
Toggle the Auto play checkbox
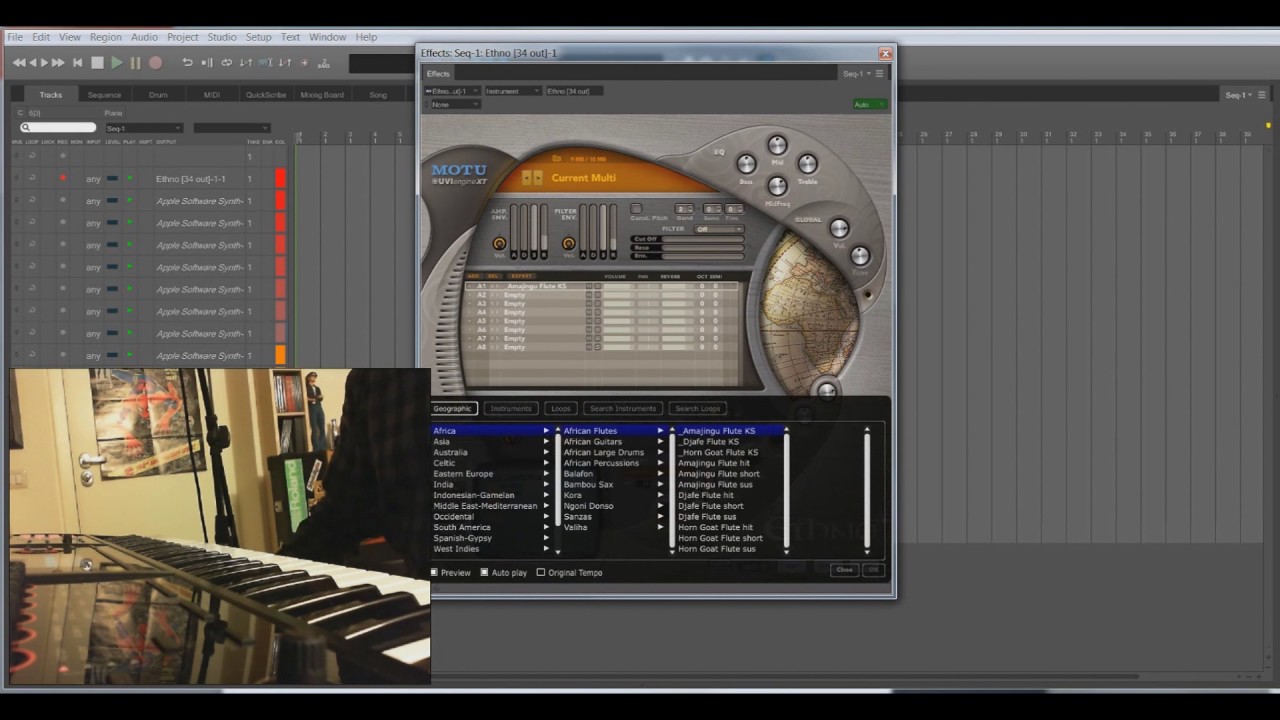pos(484,573)
